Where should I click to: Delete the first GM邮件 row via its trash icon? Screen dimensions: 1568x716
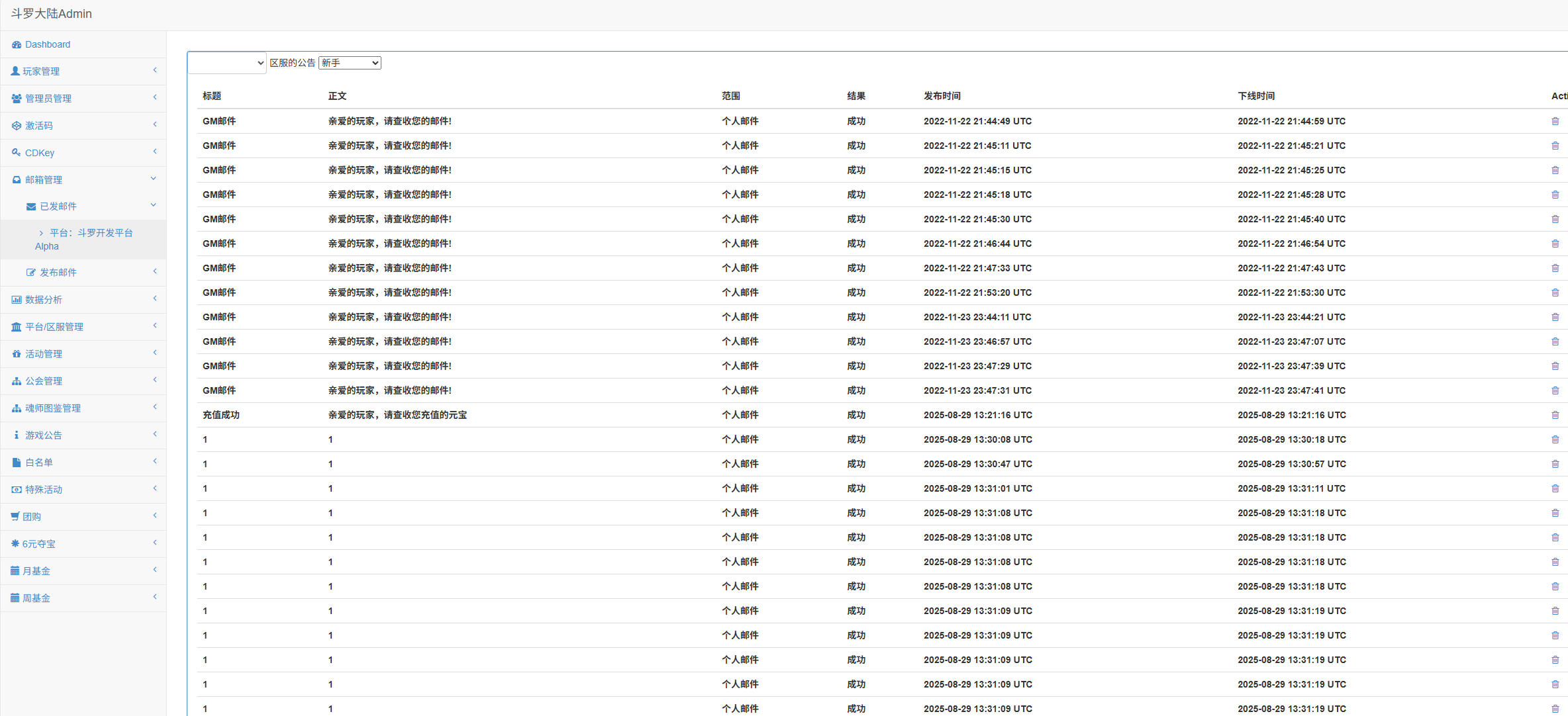[x=1555, y=121]
